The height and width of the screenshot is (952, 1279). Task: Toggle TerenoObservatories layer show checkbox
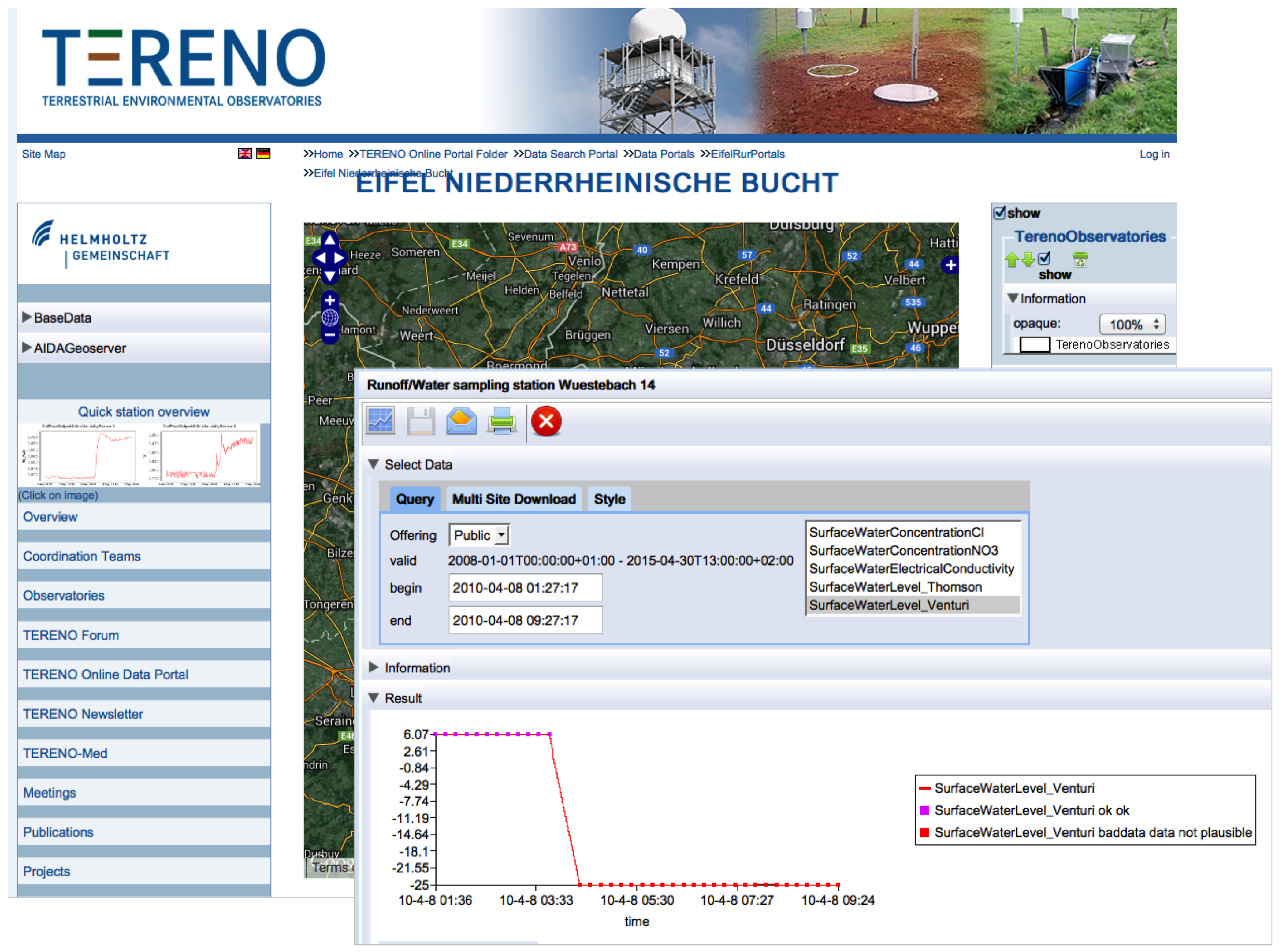pos(1044,259)
